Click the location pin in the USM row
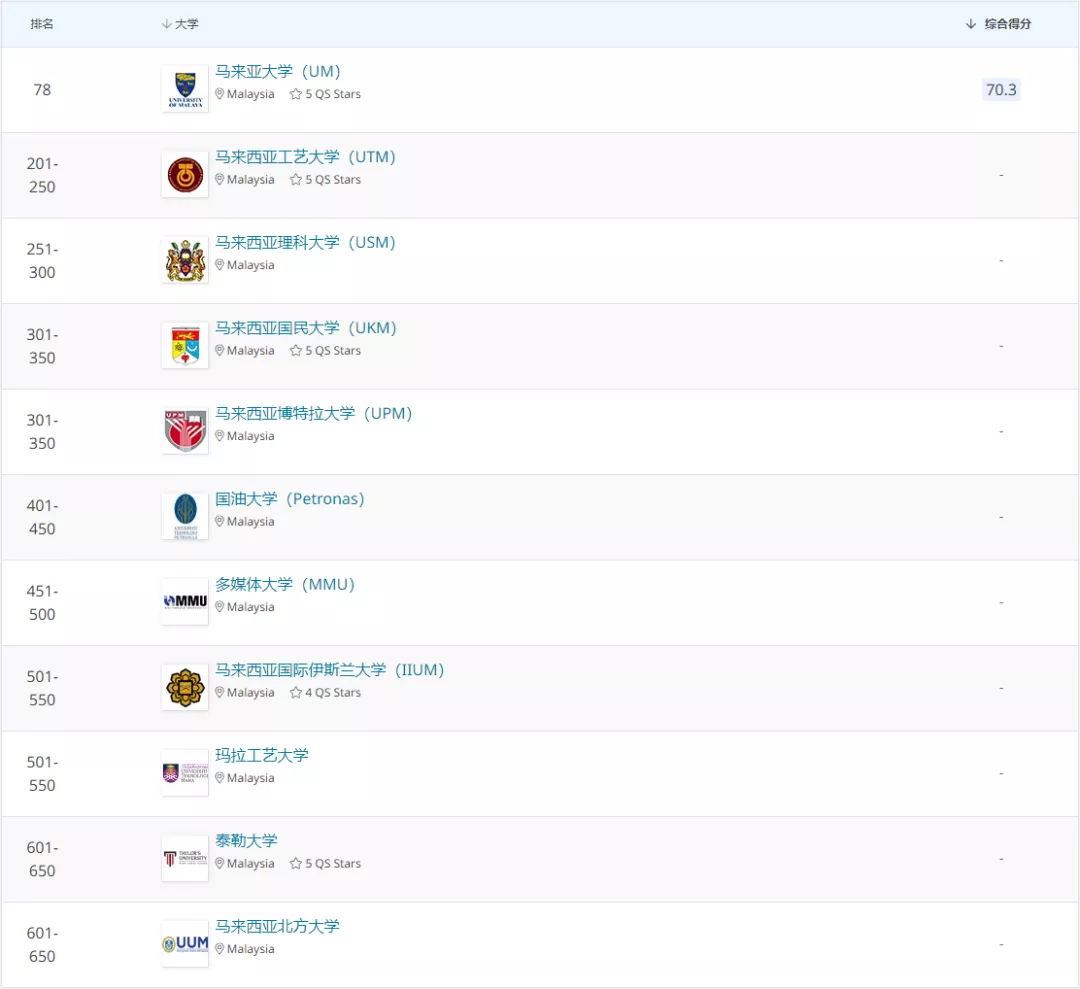Image resolution: width=1080 pixels, height=989 pixels. coord(220,264)
